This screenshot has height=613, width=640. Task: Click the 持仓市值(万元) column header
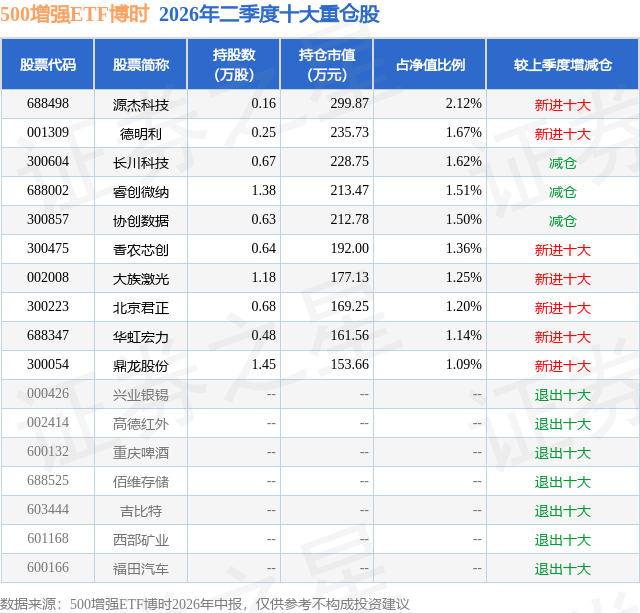coord(327,64)
